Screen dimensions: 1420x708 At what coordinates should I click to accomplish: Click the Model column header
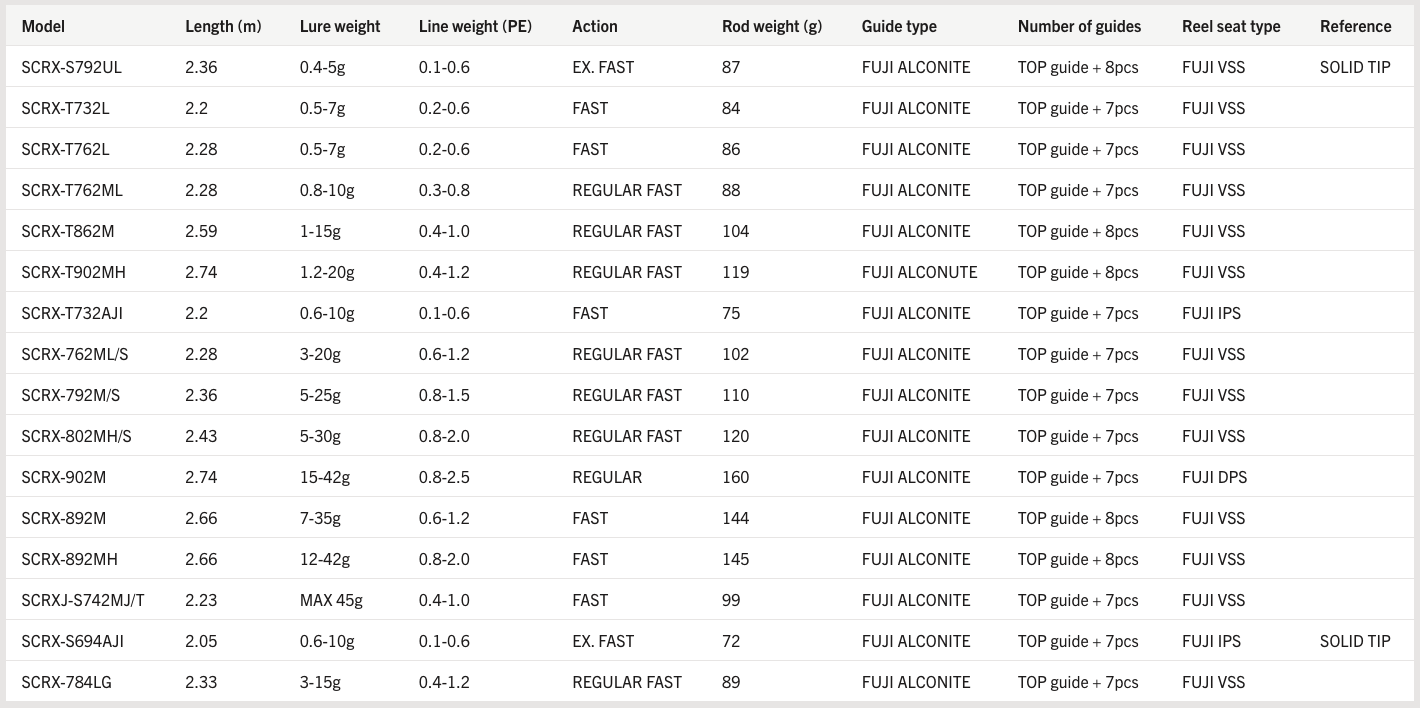[x=43, y=26]
